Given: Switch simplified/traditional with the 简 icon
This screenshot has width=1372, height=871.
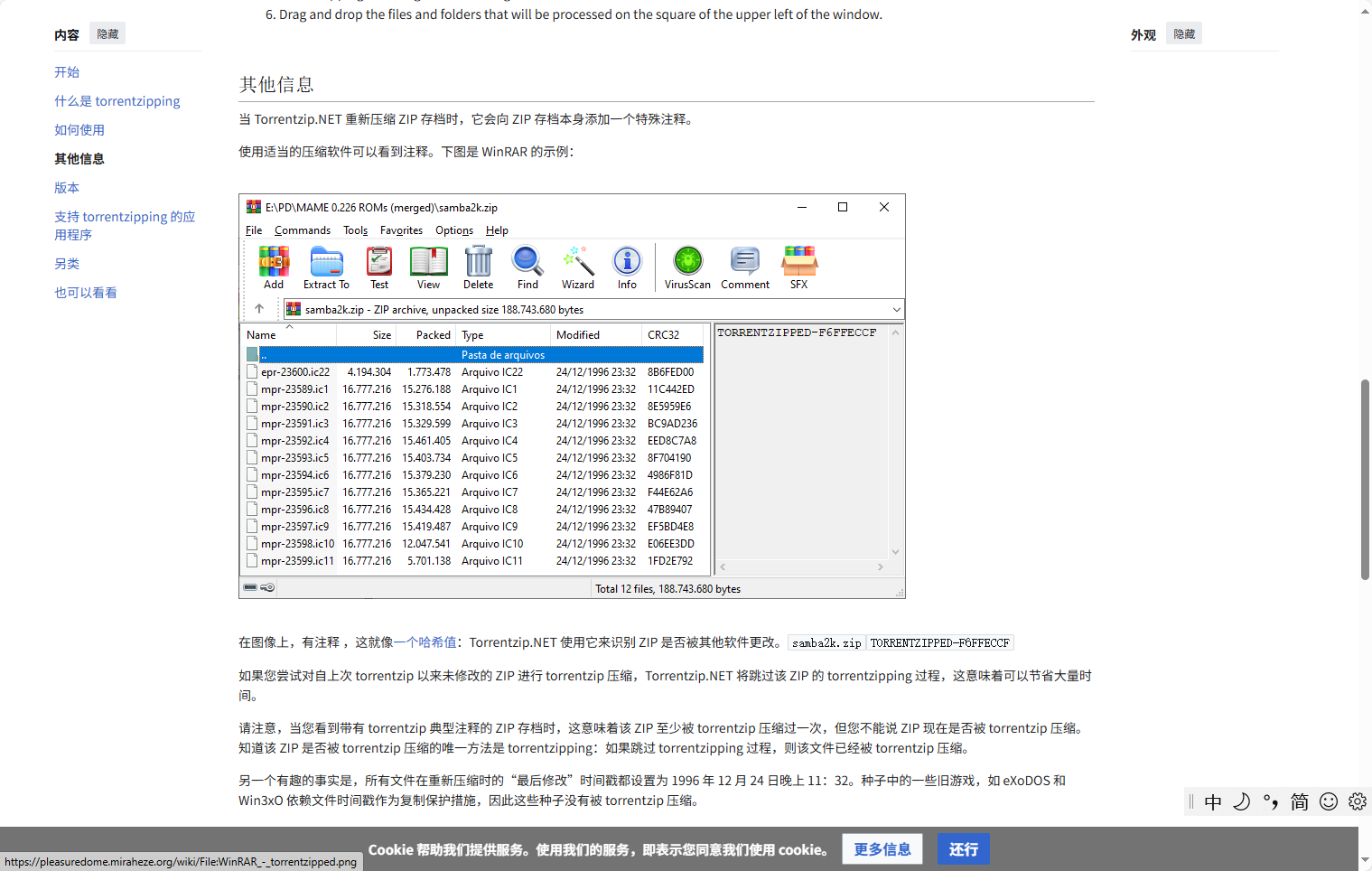Looking at the screenshot, I should pos(1300,801).
